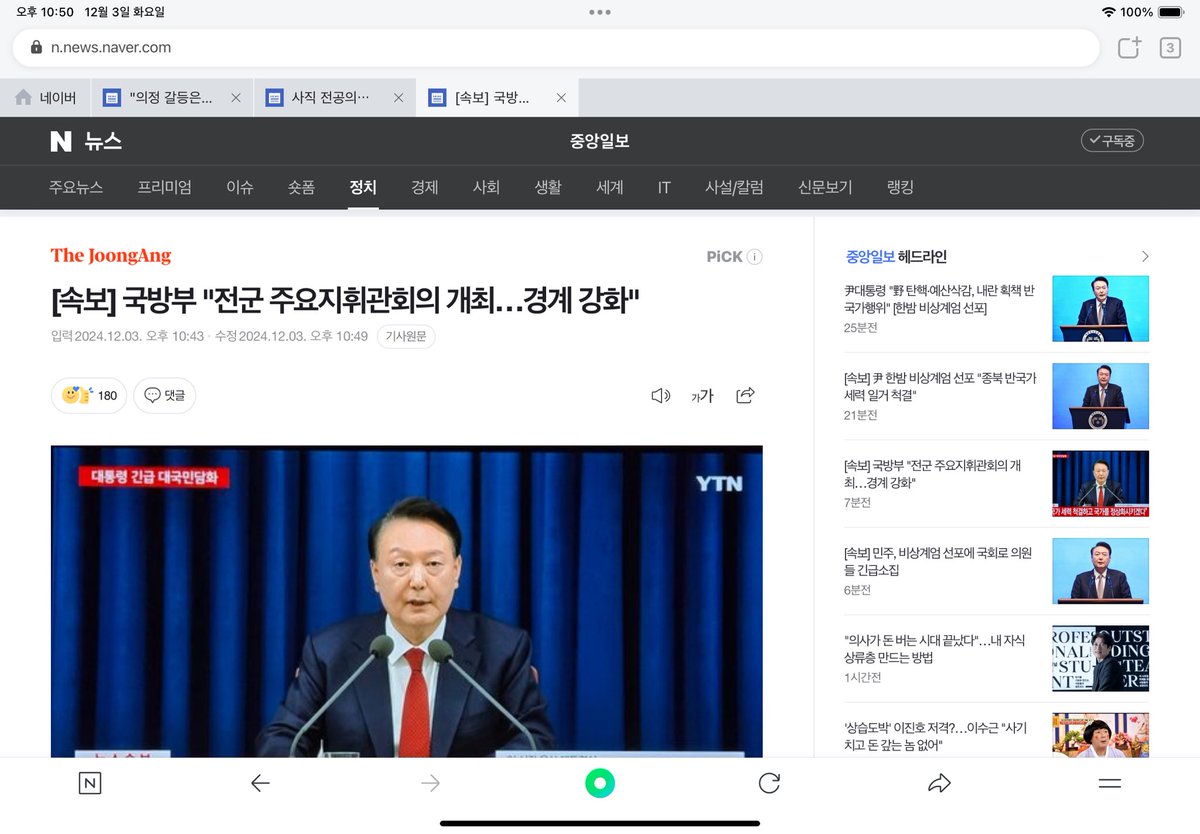1200x834 pixels.
Task: Switch to the 네이버 home tab
Action: click(47, 98)
